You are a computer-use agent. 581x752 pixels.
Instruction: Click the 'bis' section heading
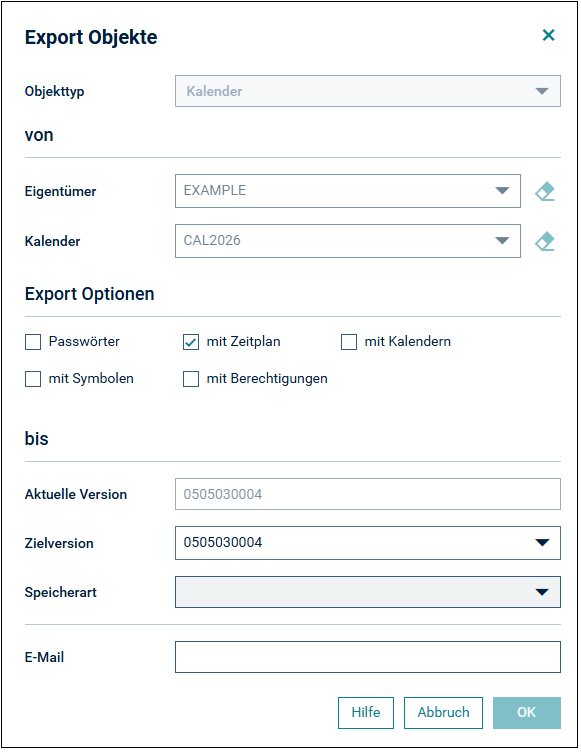[x=37, y=439]
